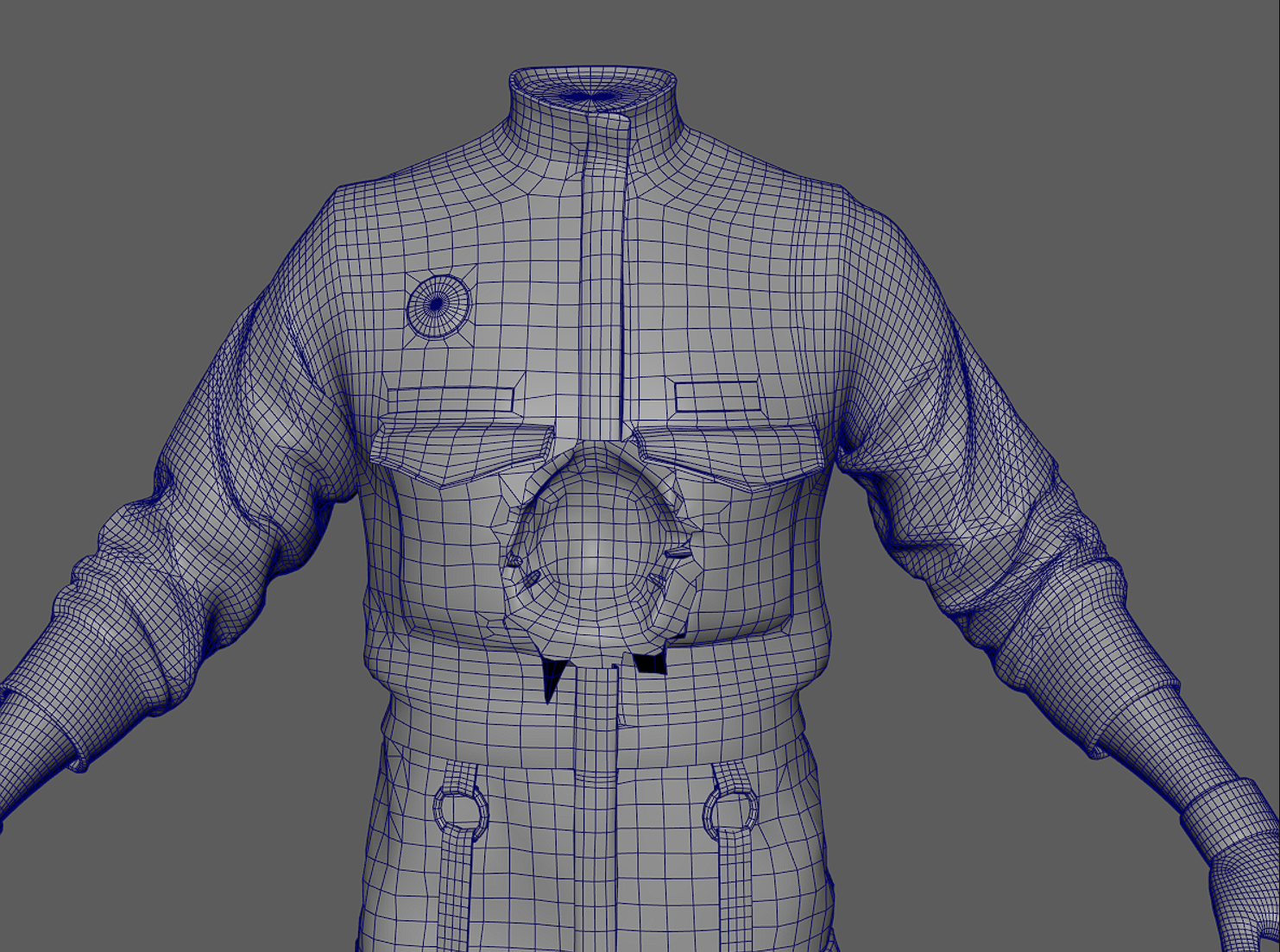
Task: Click the center front strip below the waistband
Action: click(595, 820)
